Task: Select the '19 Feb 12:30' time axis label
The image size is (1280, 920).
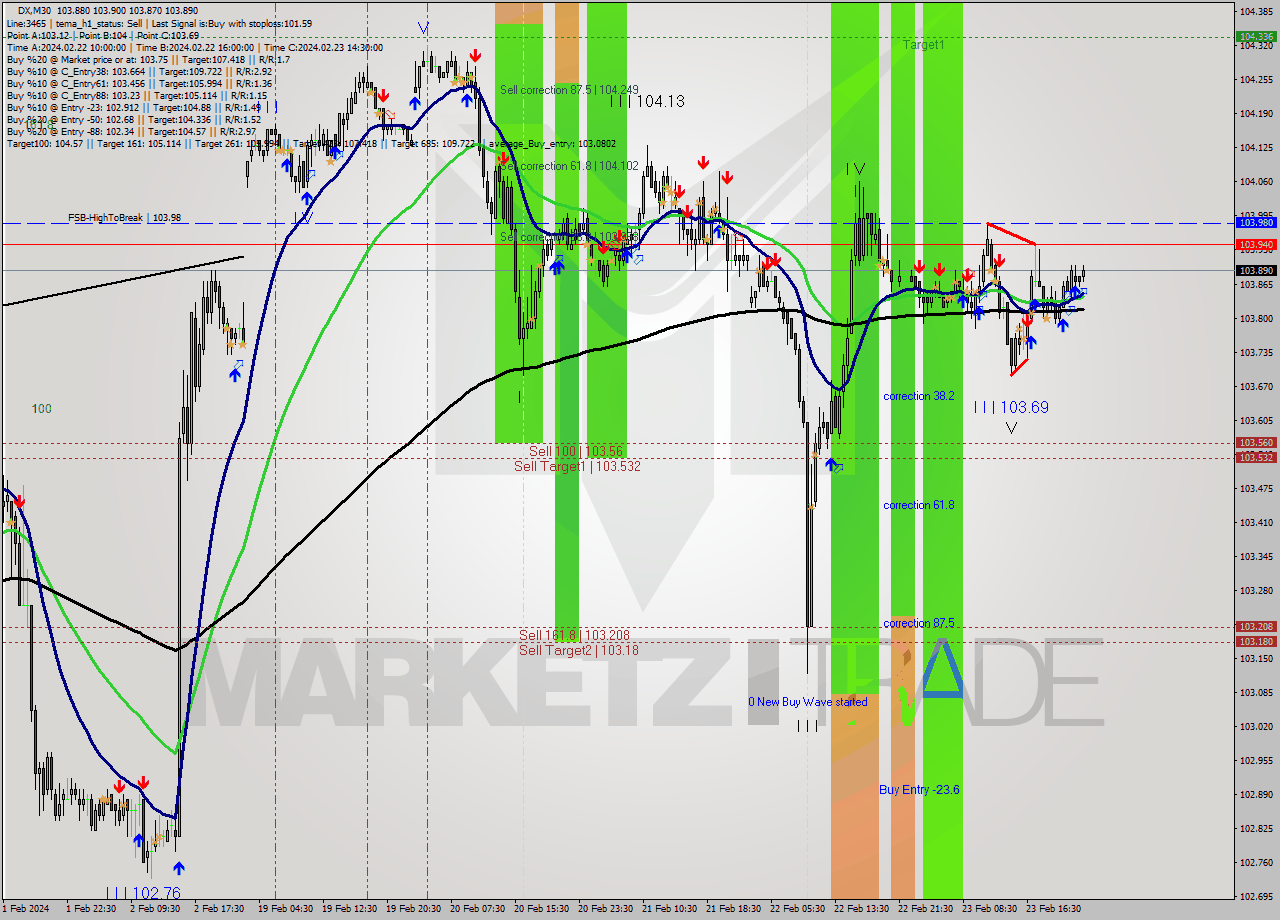Action: [x=349, y=909]
